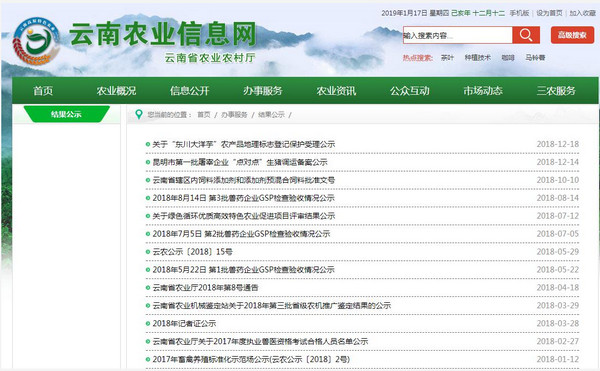Click the date 2018-07-05
600x371 pixels.
pos(558,234)
